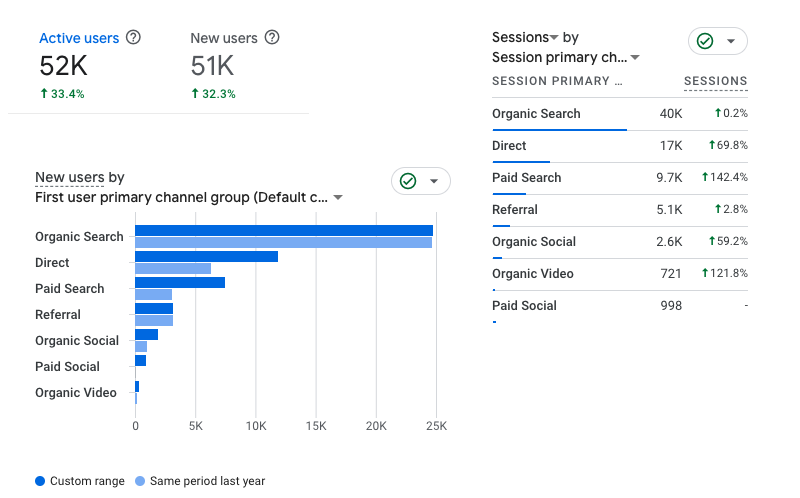This screenshot has height=498, width=800.
Task: Click Organic Search row in Sessions table
Action: (620, 114)
